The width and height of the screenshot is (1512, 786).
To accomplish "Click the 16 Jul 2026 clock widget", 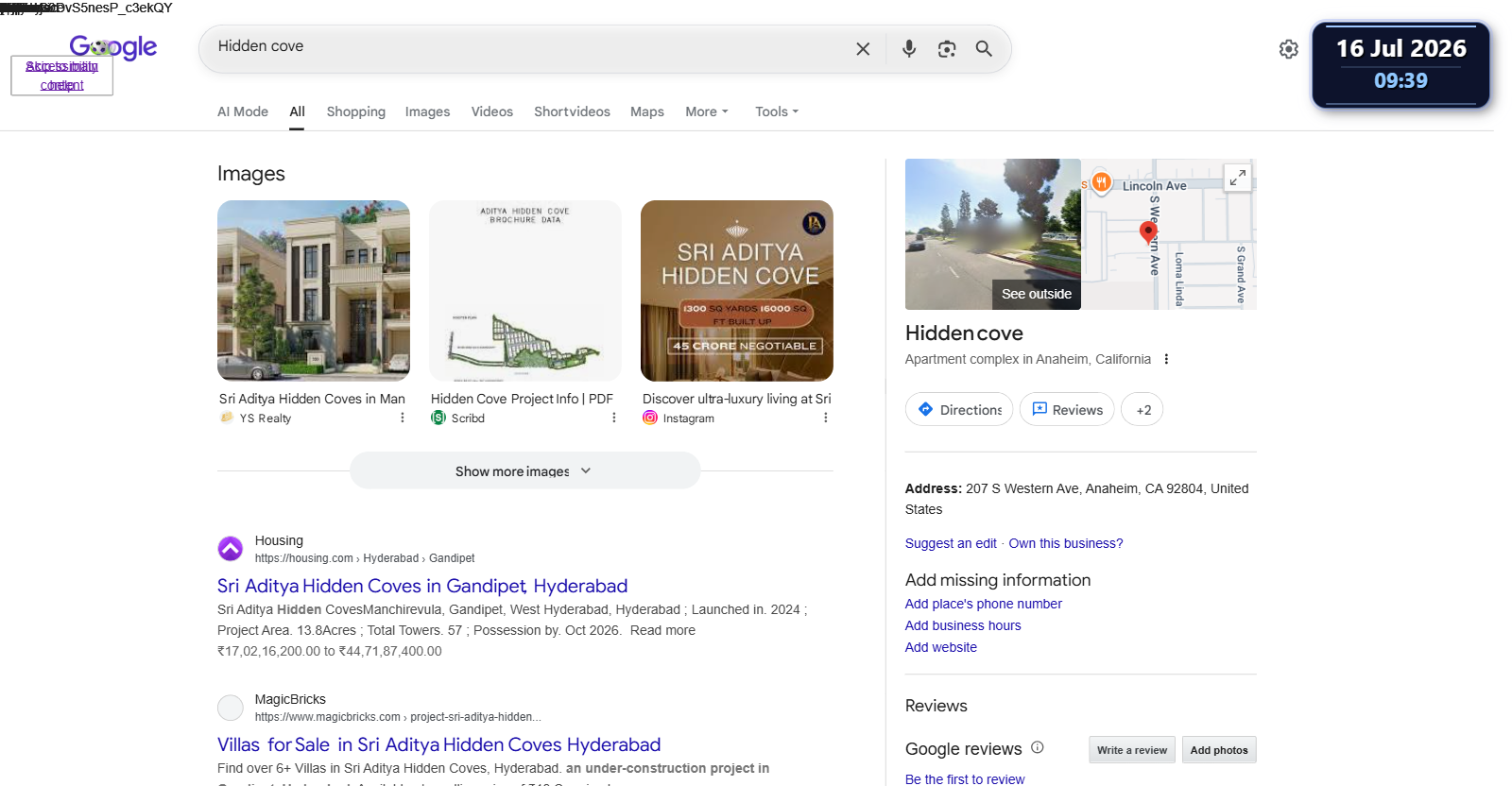I will [1400, 64].
